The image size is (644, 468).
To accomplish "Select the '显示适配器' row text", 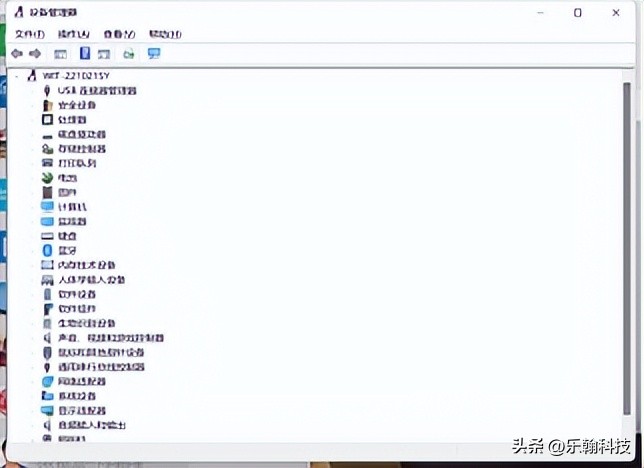I will tap(82, 410).
